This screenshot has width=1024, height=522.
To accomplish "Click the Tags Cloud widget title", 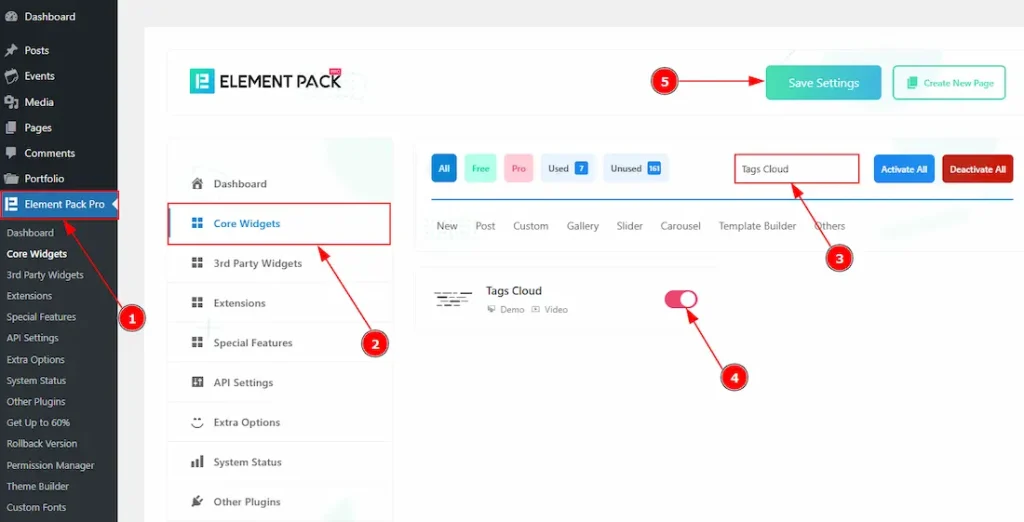I will (x=514, y=291).
